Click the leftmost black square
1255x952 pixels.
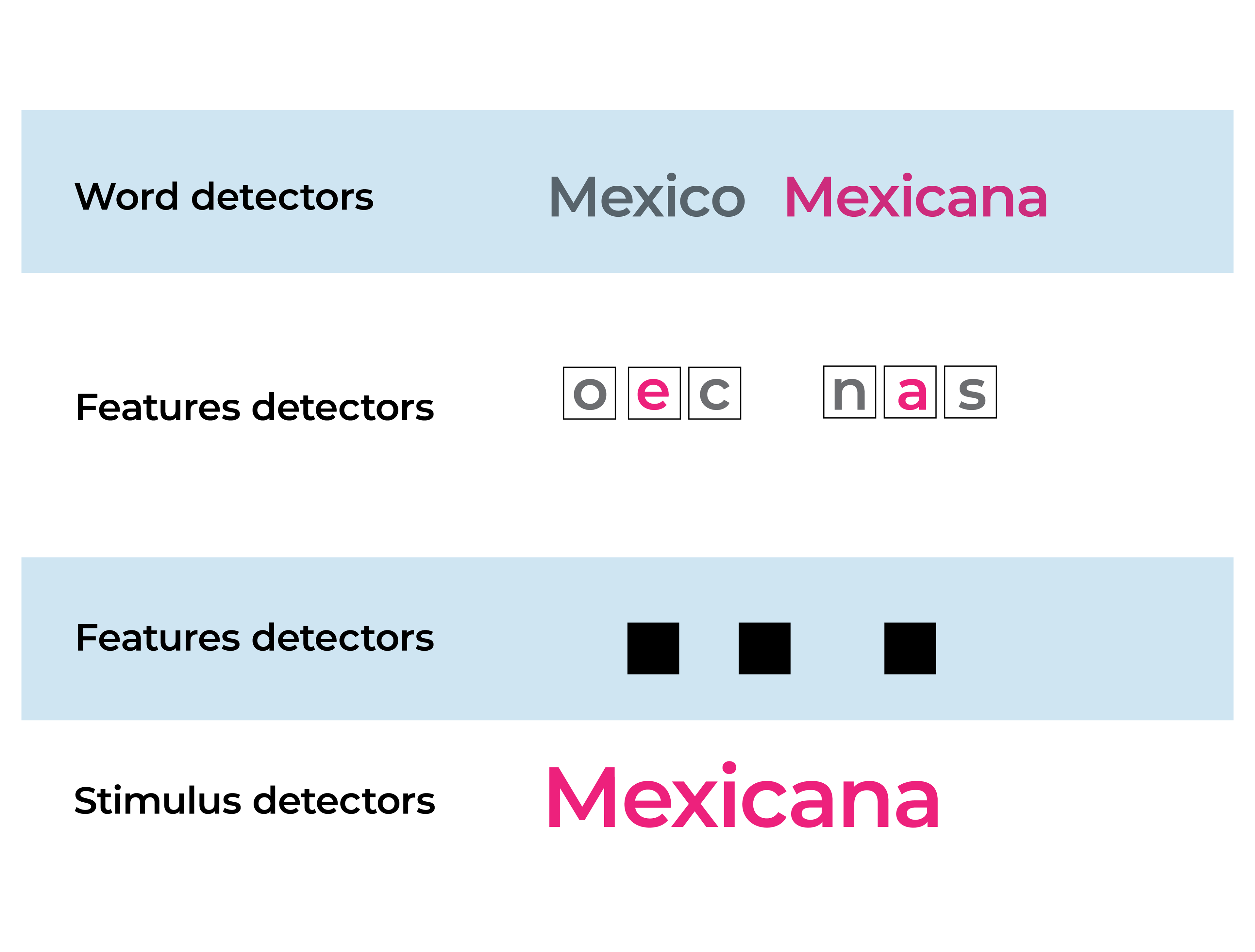653,648
